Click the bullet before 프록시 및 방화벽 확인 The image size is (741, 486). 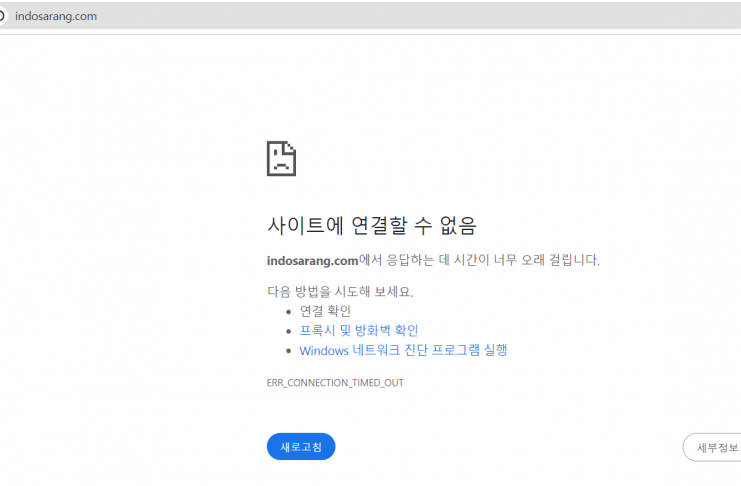(x=288, y=331)
